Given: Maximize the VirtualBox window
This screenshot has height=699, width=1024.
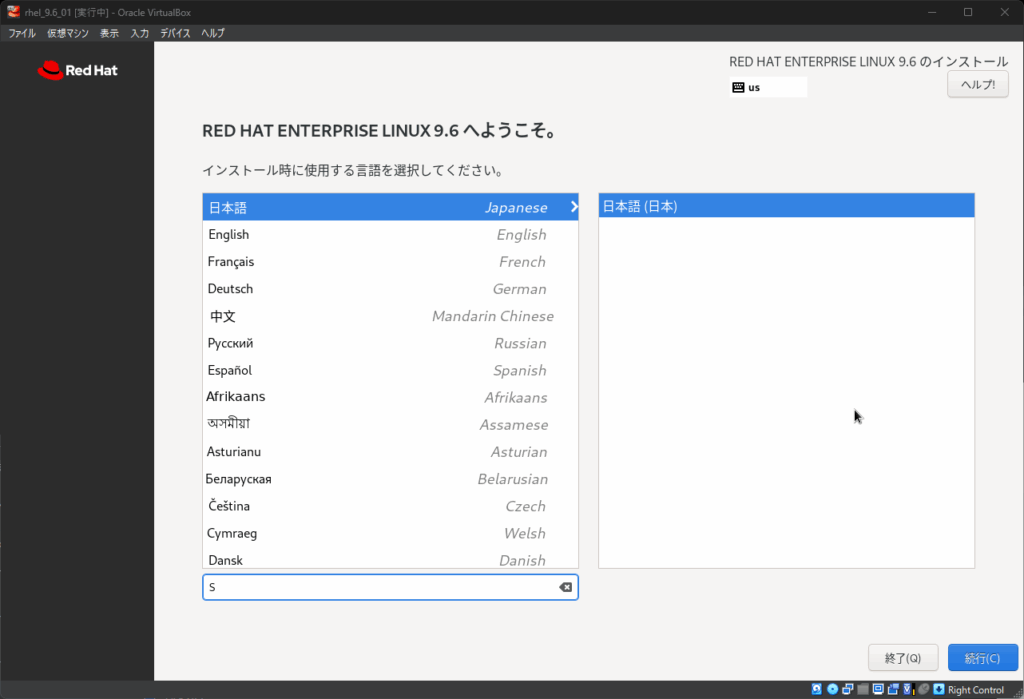Looking at the screenshot, I should 968,12.
